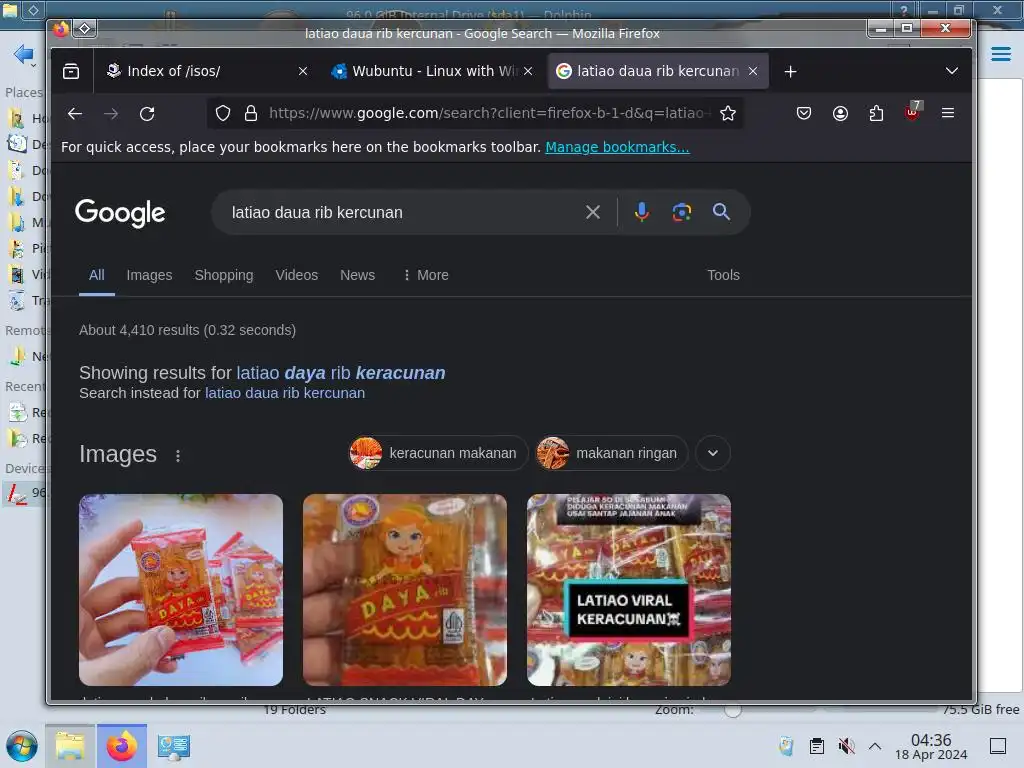This screenshot has height=768, width=1024.
Task: Submit search with magnifier icon
Action: pos(722,212)
